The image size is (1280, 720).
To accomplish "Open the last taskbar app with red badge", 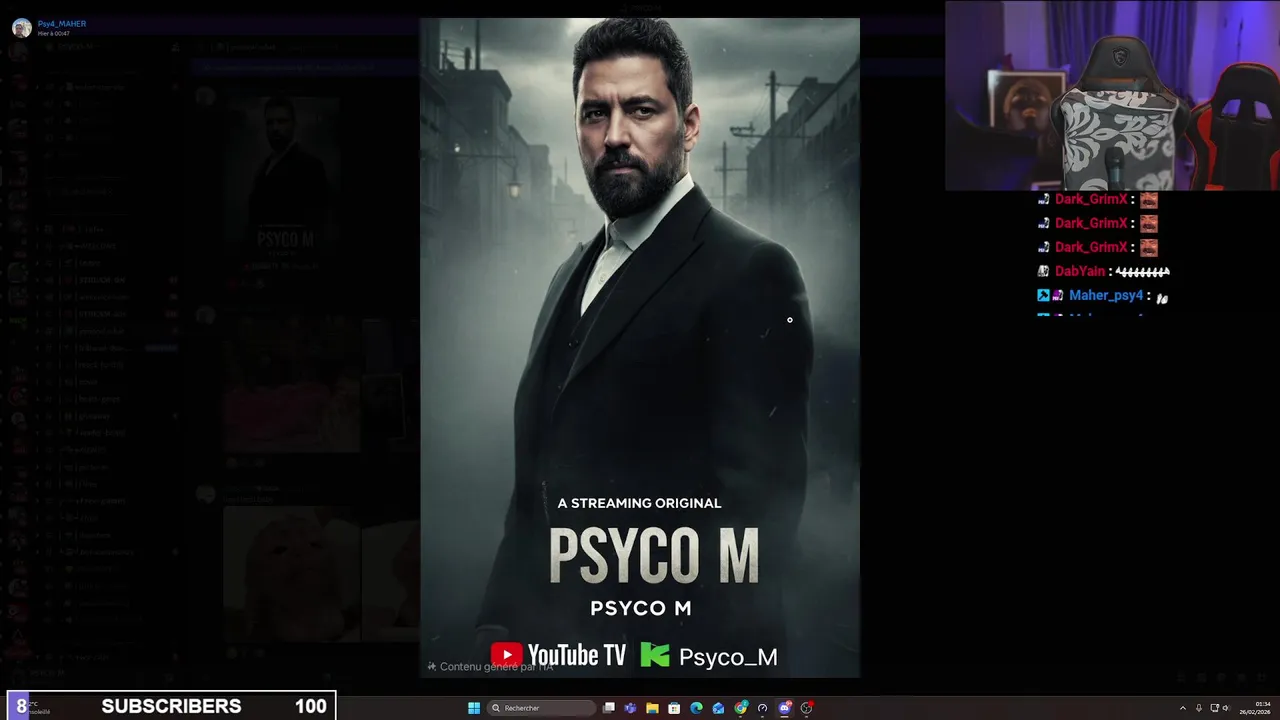I will click(x=807, y=708).
